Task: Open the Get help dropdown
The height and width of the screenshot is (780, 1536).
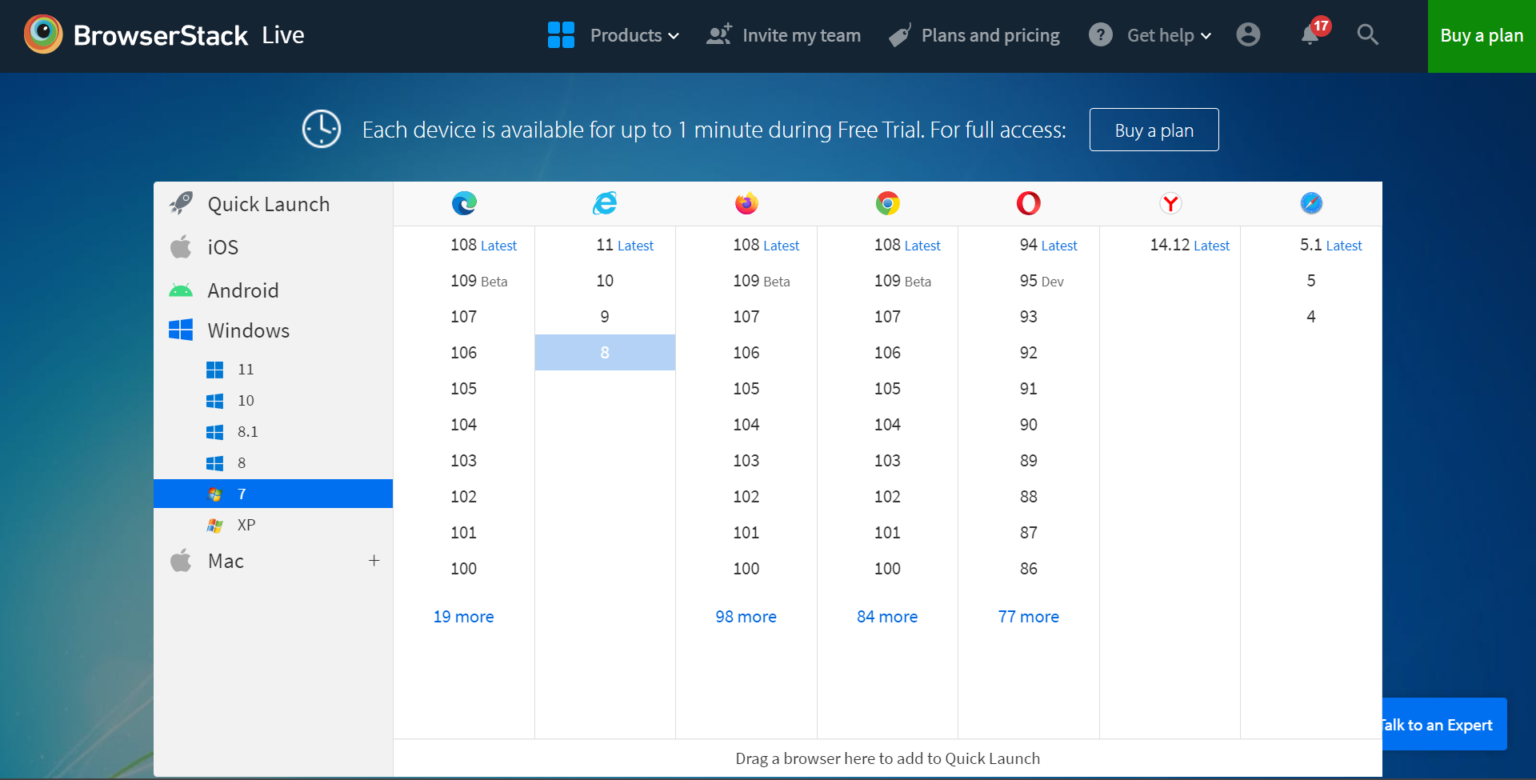Action: [x=1160, y=34]
